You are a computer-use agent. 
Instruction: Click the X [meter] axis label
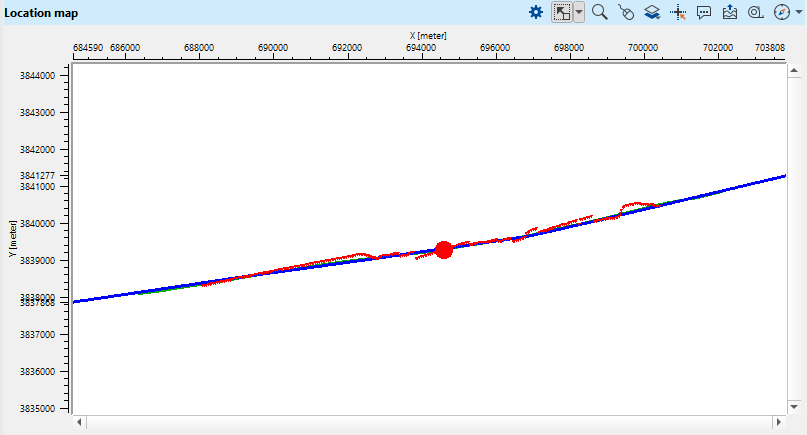(428, 35)
